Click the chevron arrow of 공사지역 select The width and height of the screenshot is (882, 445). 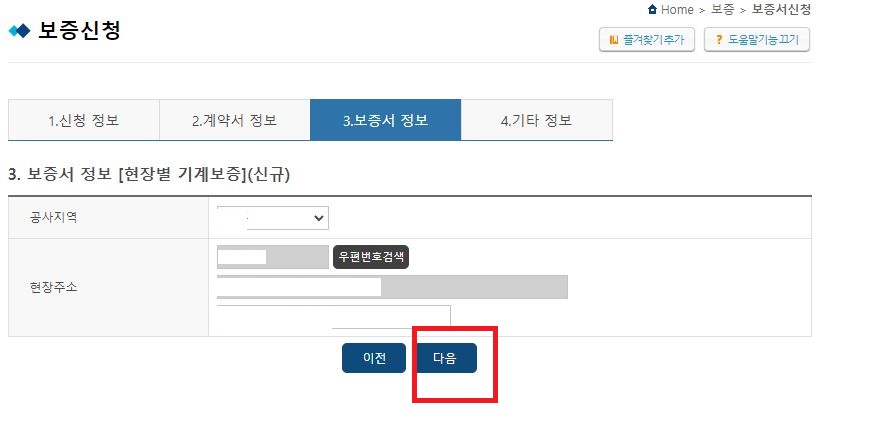(x=318, y=218)
